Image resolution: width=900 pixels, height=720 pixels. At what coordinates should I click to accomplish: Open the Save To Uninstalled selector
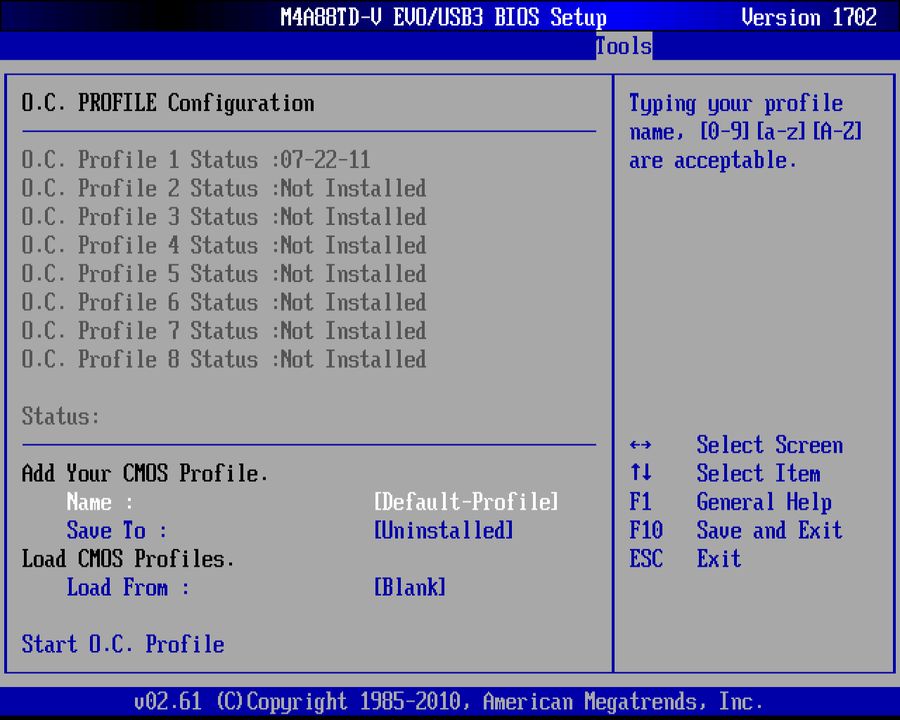[x=443, y=530]
